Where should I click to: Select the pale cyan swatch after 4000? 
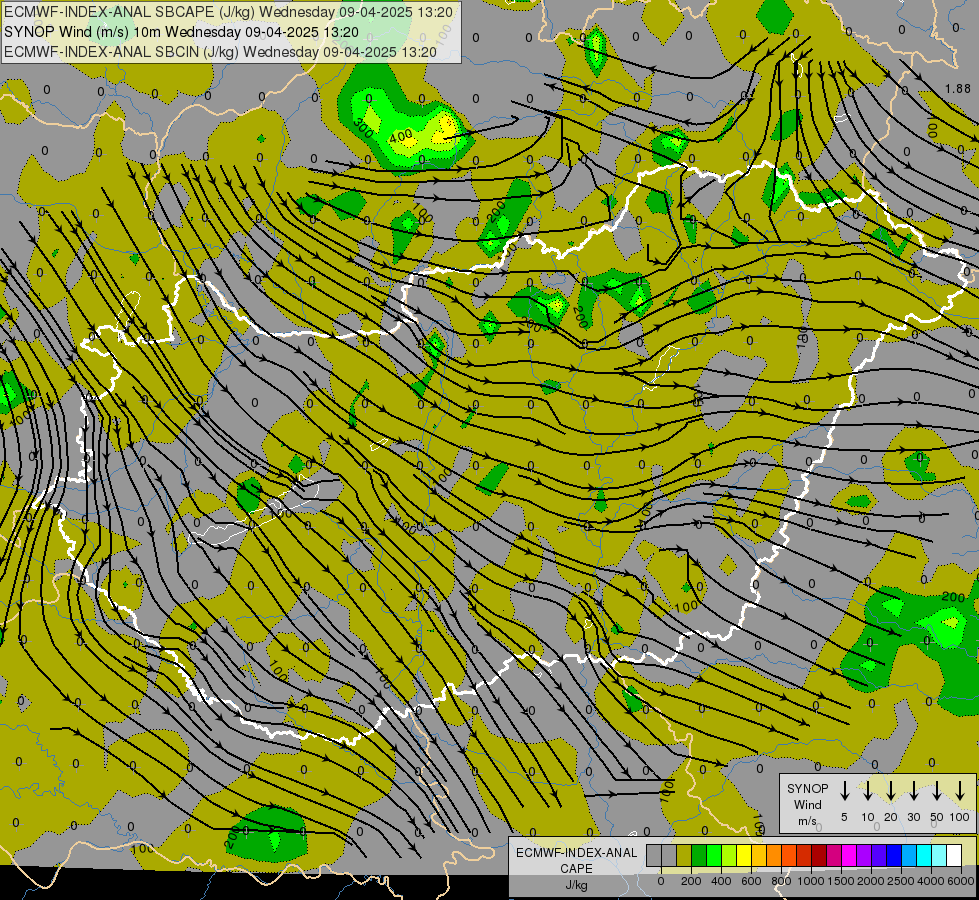(940, 855)
